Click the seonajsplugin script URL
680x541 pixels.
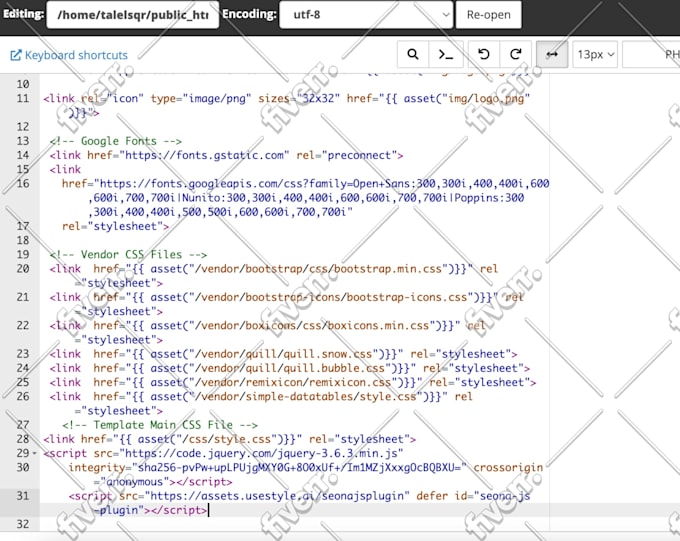pyautogui.click(x=277, y=495)
